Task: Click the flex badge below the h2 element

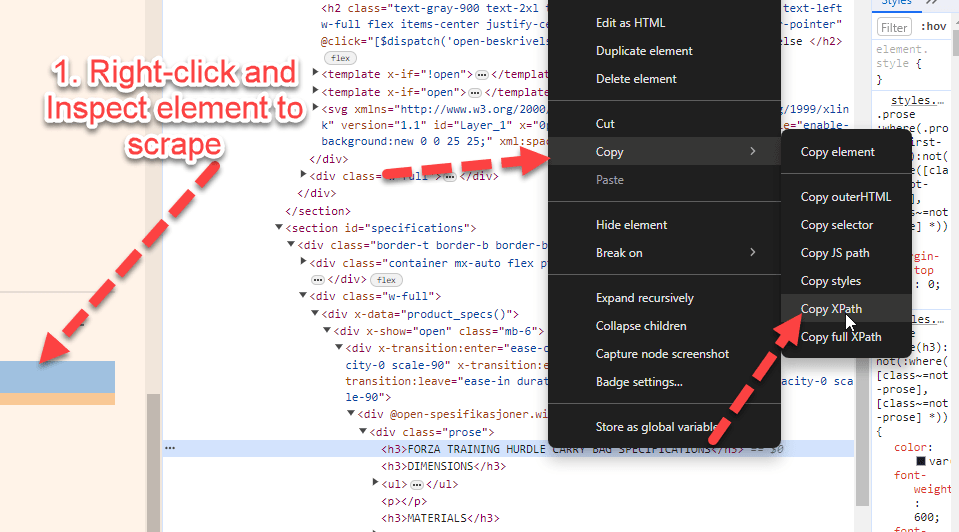Action: click(333, 59)
